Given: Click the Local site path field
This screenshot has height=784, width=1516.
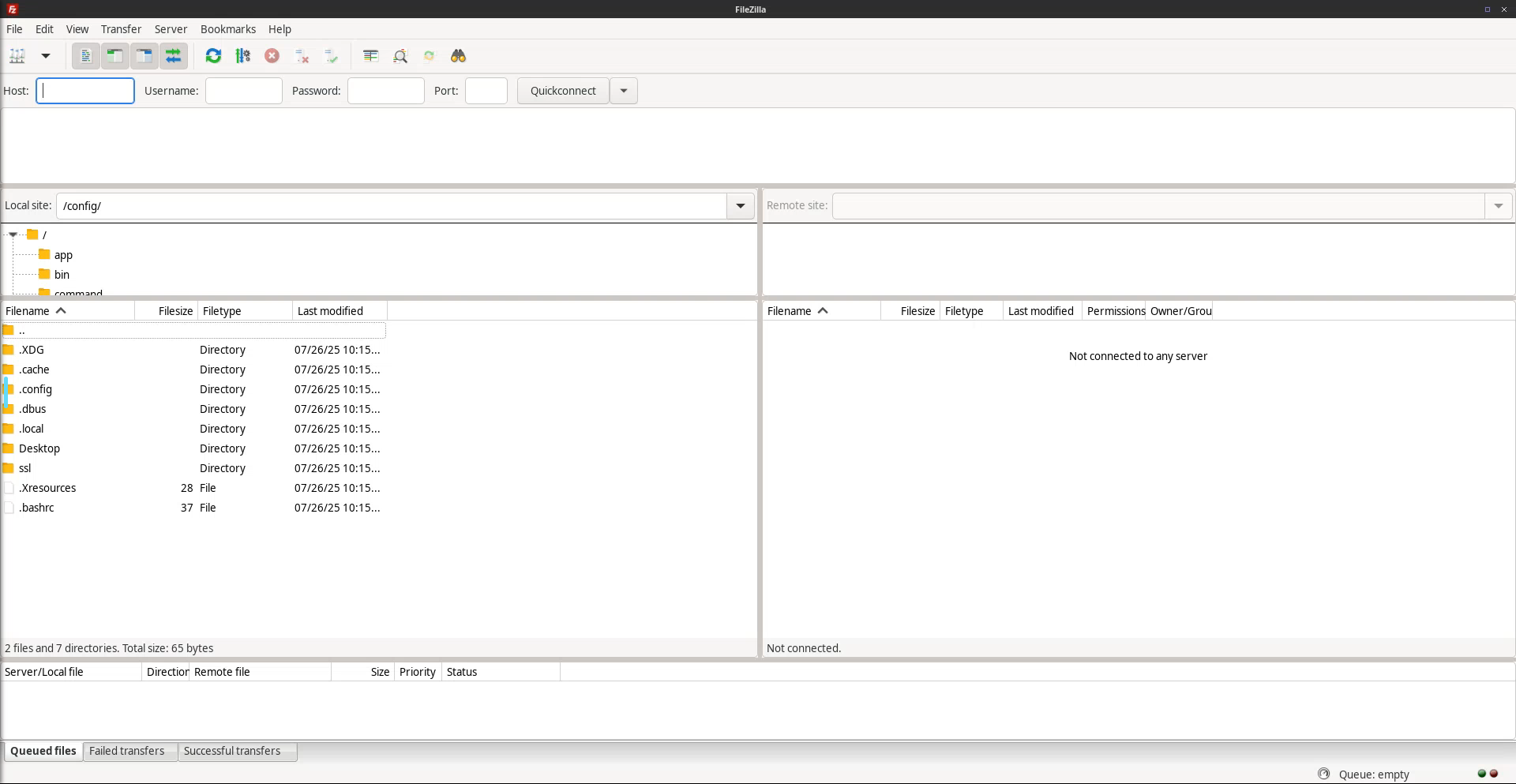Looking at the screenshot, I should [x=392, y=206].
